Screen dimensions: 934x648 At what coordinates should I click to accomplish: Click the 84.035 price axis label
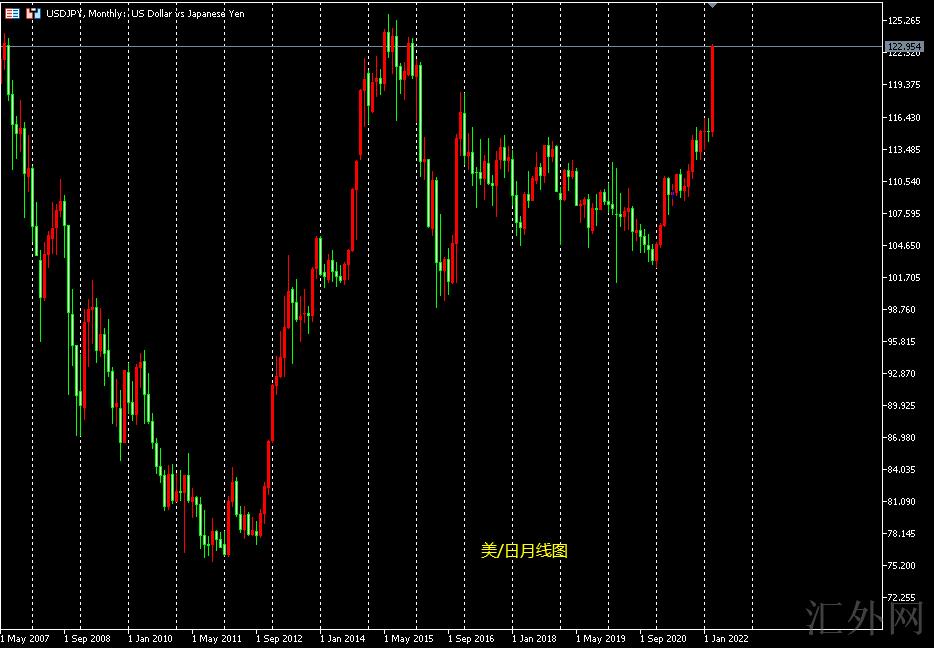[903, 469]
